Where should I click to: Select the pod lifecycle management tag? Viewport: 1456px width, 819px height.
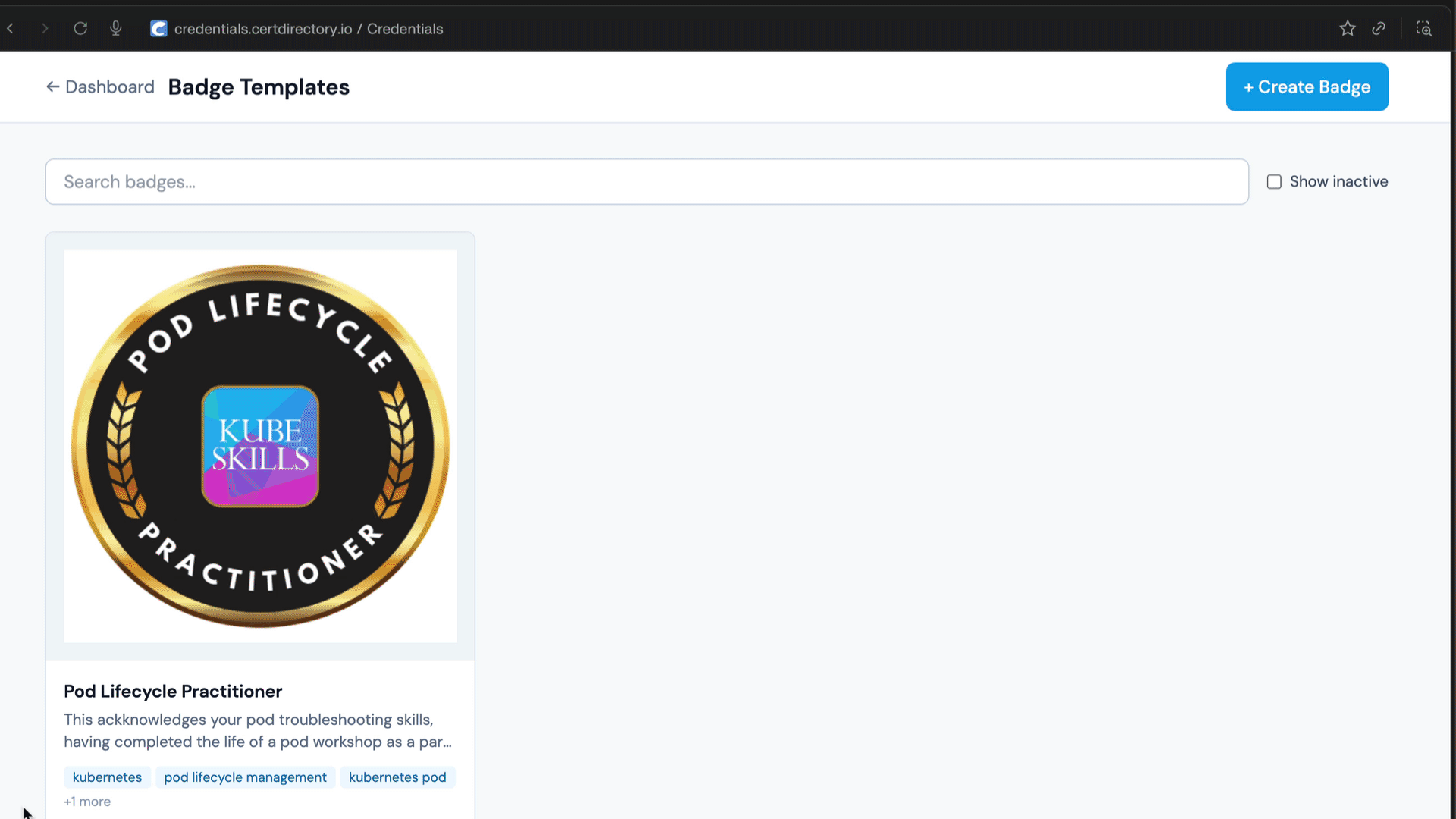click(246, 777)
